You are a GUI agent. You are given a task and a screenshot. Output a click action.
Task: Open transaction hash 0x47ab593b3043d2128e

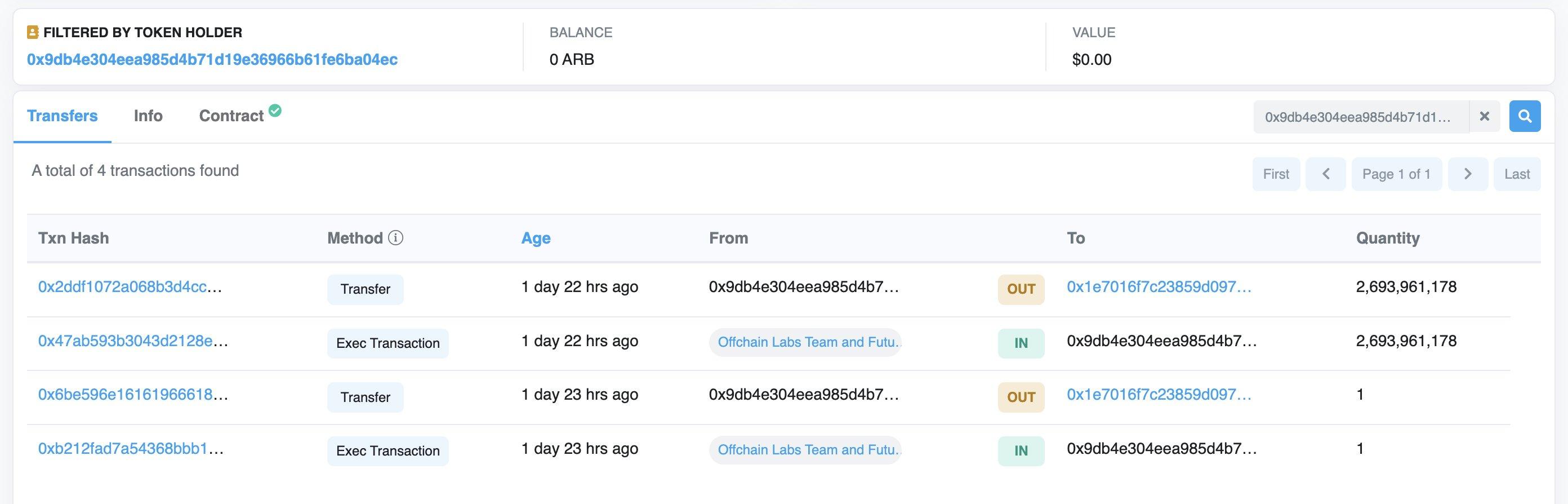(x=132, y=341)
